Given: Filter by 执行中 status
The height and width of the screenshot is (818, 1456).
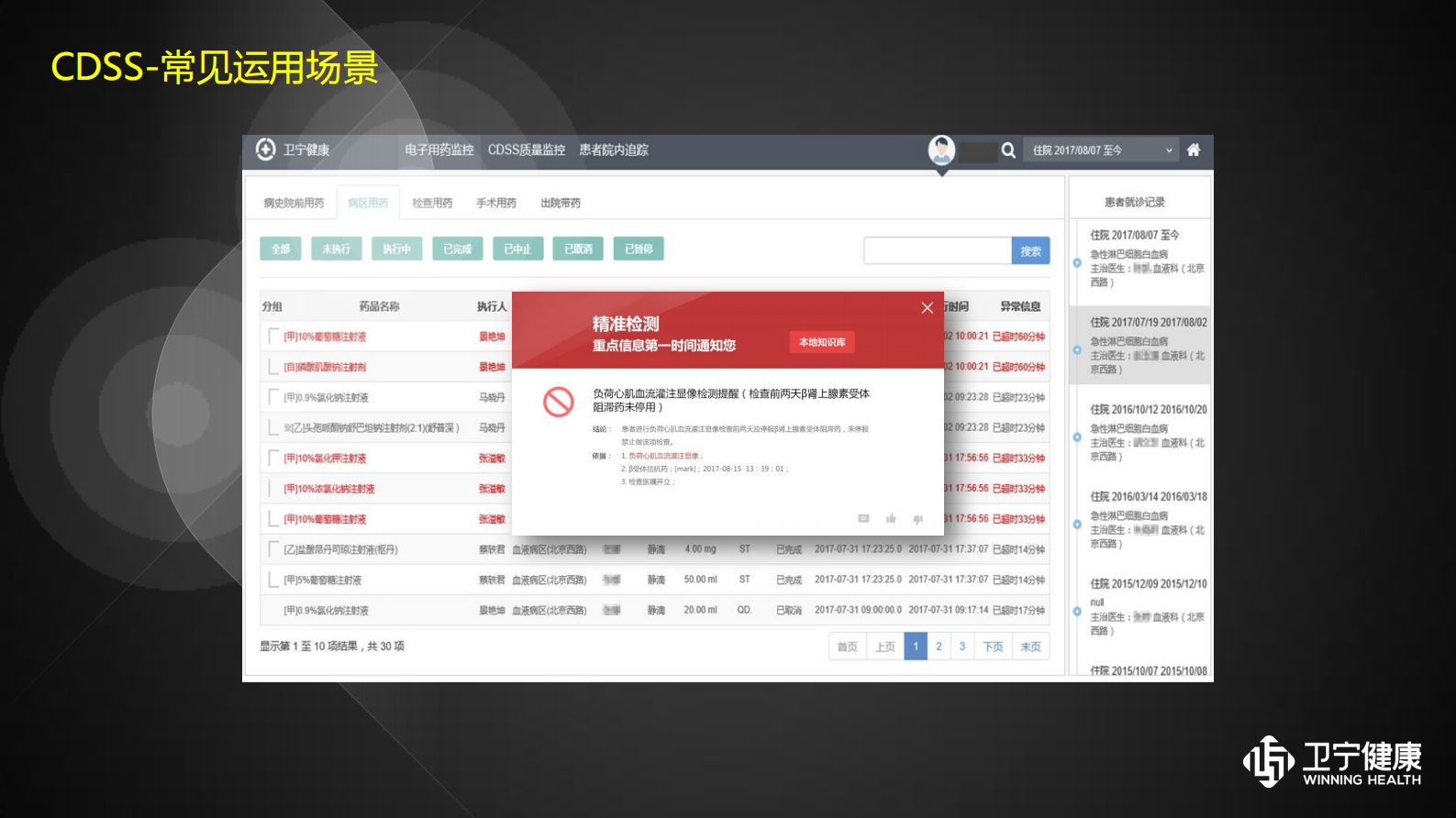Looking at the screenshot, I should click(x=397, y=249).
